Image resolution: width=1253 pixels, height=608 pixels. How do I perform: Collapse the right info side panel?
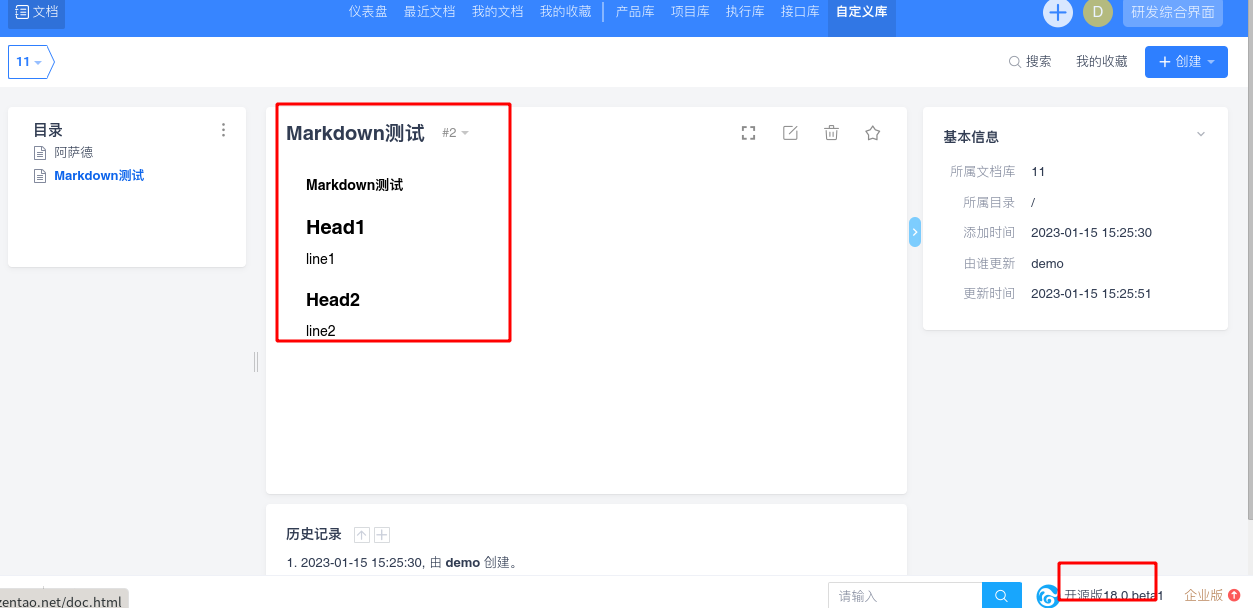[x=914, y=231]
